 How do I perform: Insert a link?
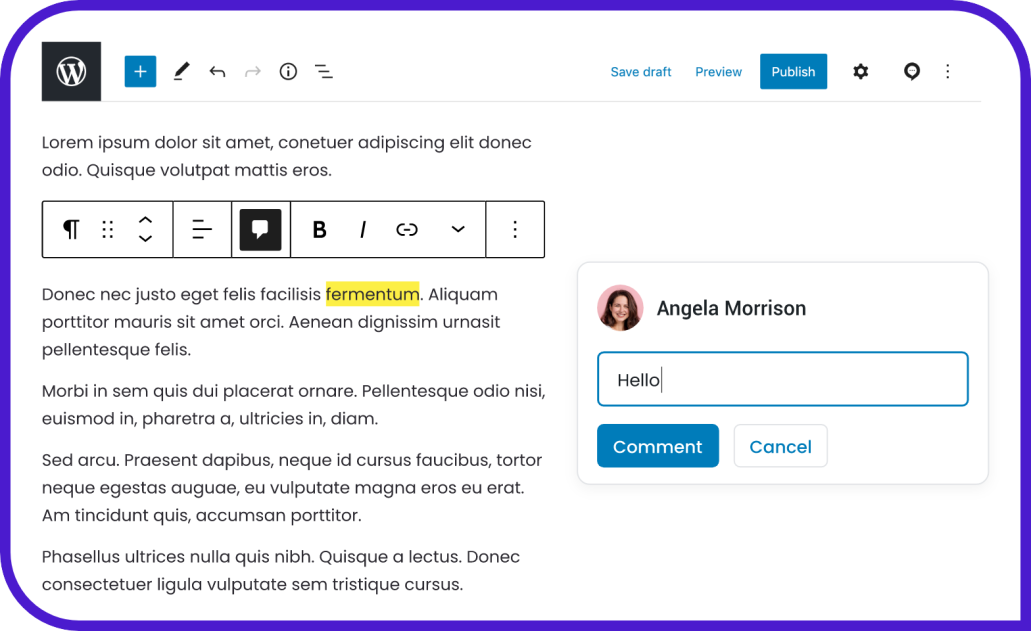pos(407,229)
